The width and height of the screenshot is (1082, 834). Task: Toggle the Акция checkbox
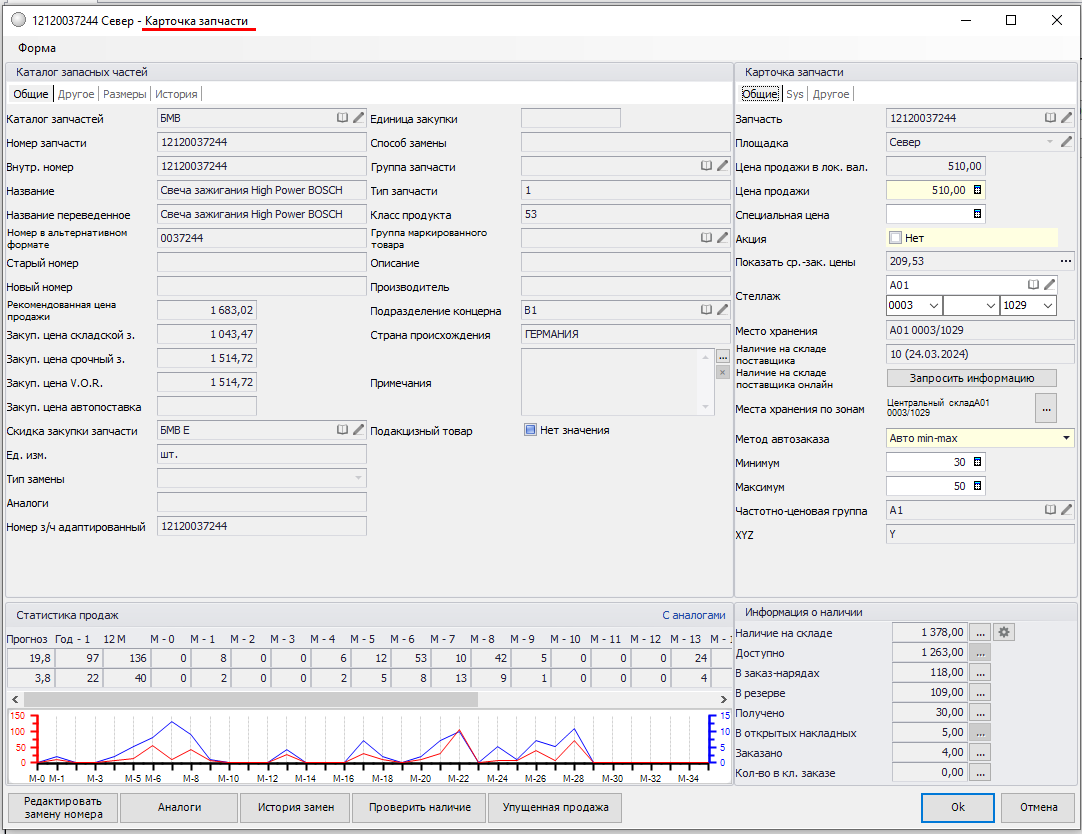point(895,238)
